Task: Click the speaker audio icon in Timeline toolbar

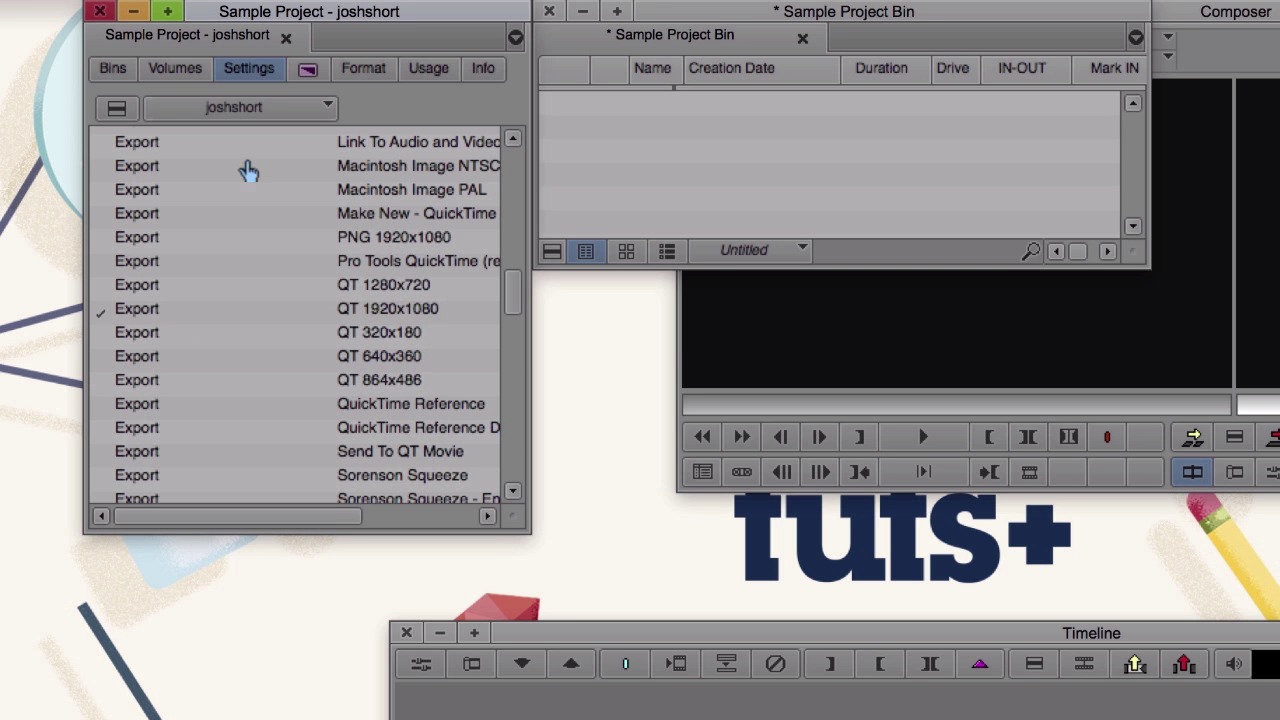Action: point(1234,664)
